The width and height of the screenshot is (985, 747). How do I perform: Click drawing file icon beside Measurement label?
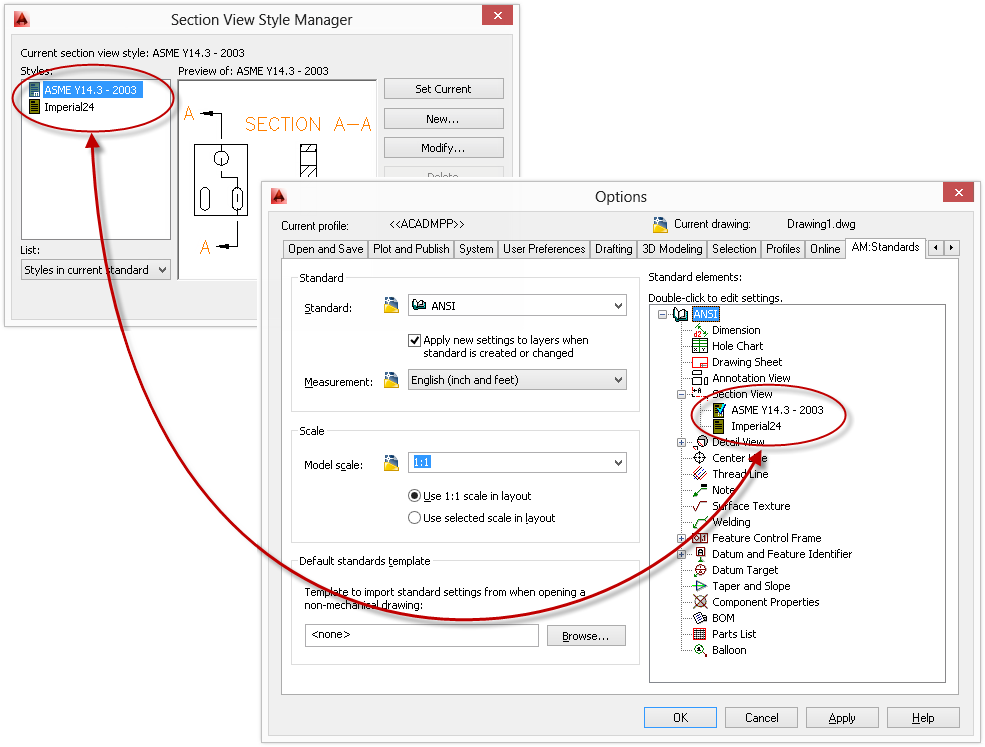point(391,380)
